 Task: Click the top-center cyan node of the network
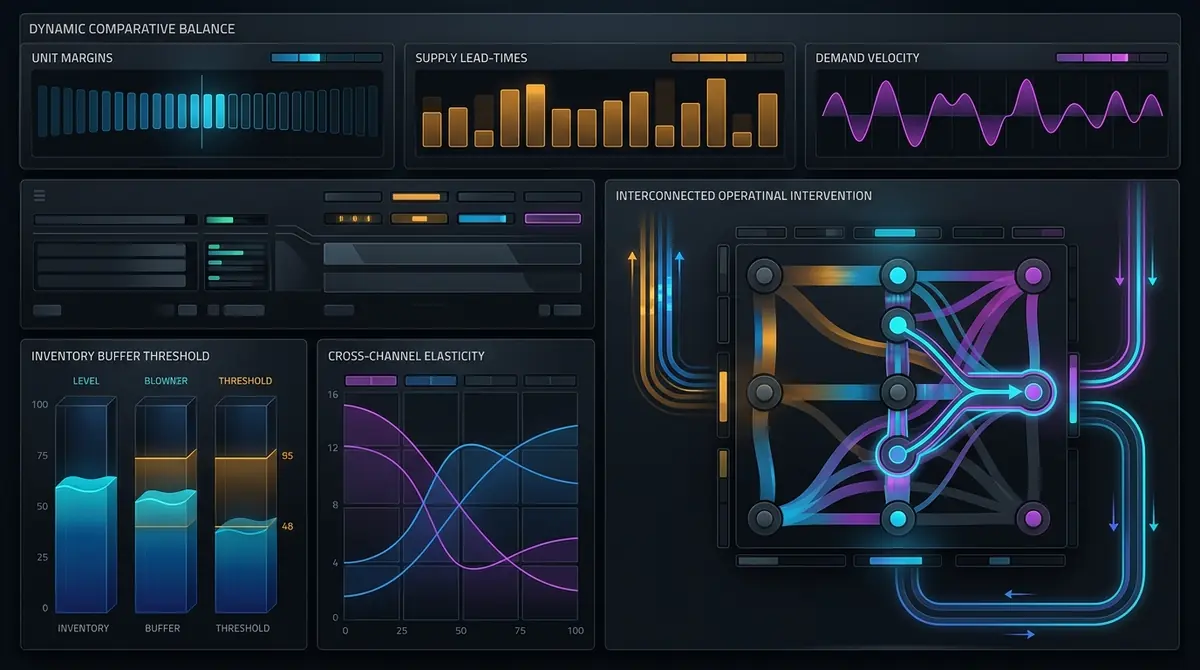pos(897,274)
